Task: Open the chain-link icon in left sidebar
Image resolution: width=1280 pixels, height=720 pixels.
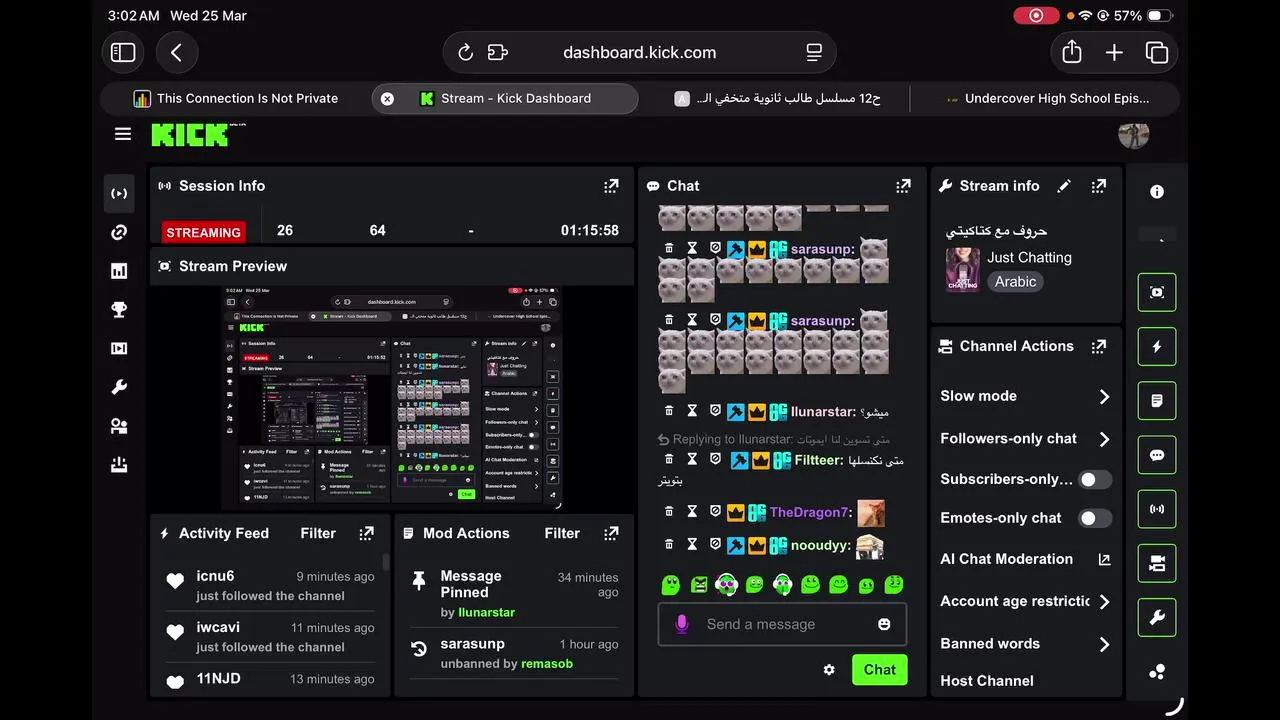Action: pos(119,232)
